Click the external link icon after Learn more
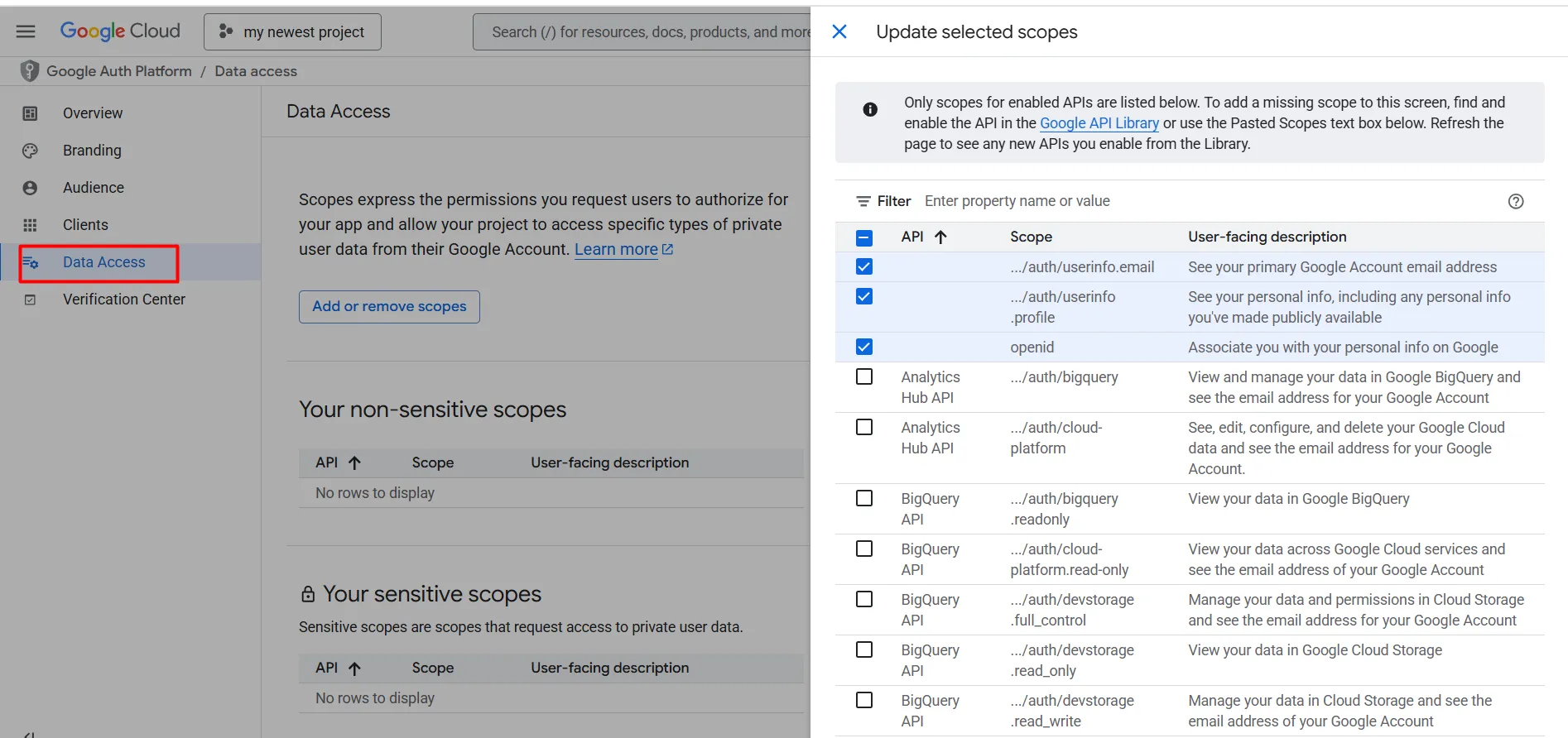This screenshot has width=1568, height=738. pos(668,249)
